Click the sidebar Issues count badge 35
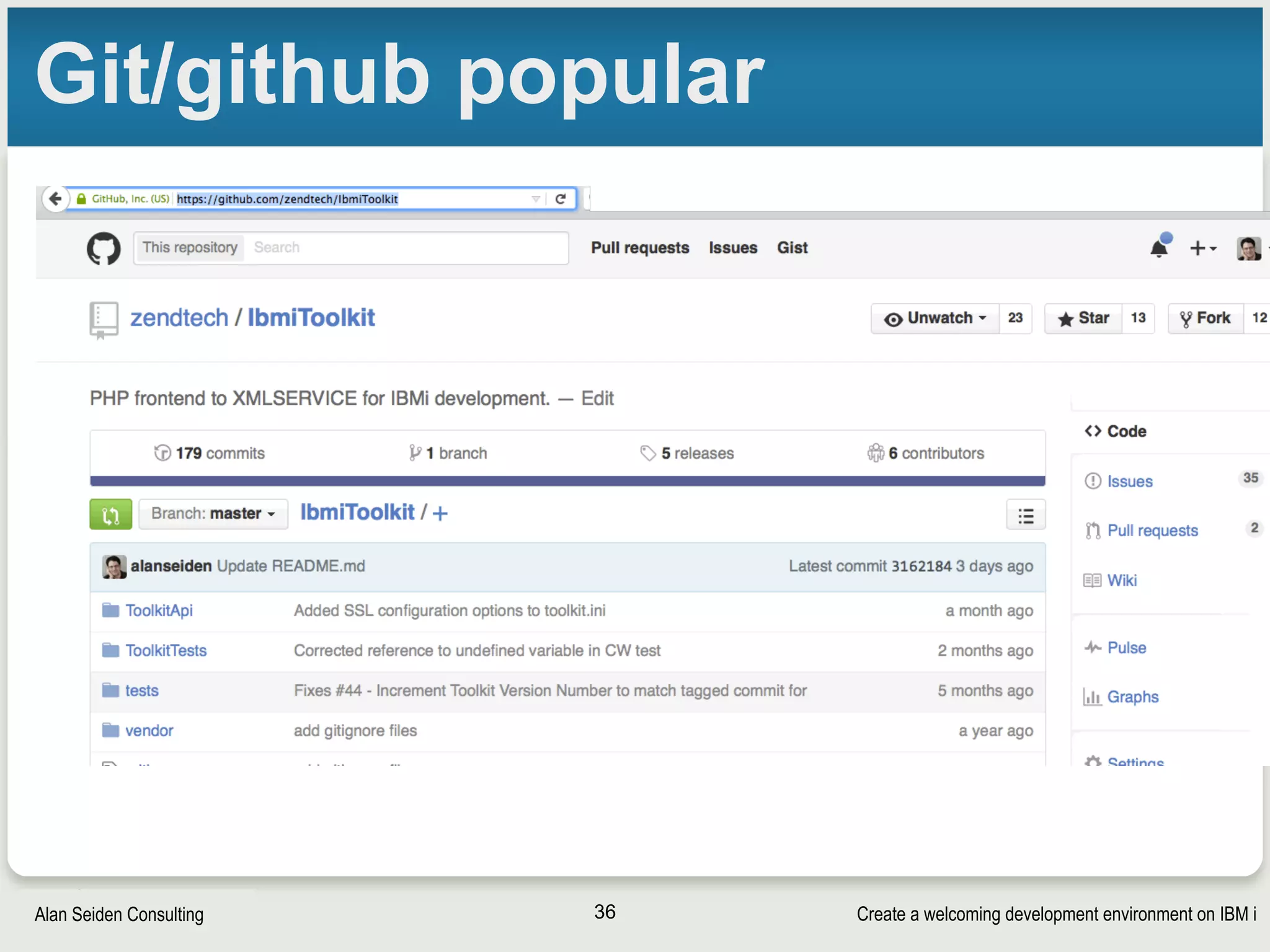 pos(1251,478)
